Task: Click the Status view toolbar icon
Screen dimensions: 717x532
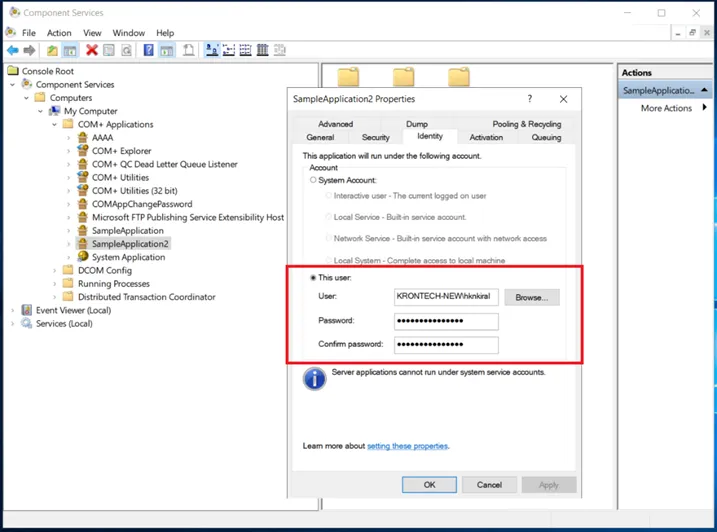Action: [x=279, y=50]
